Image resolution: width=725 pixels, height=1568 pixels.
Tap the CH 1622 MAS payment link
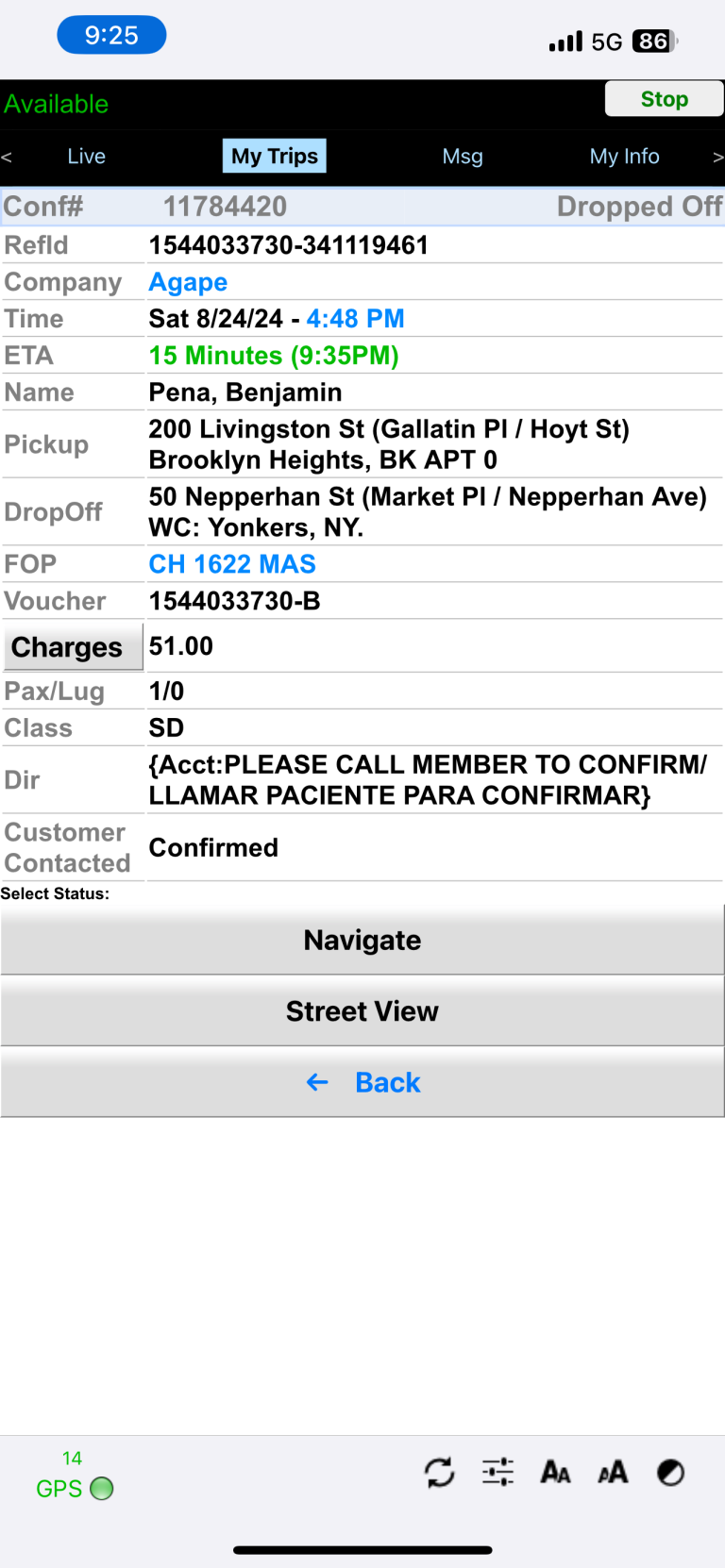point(232,564)
